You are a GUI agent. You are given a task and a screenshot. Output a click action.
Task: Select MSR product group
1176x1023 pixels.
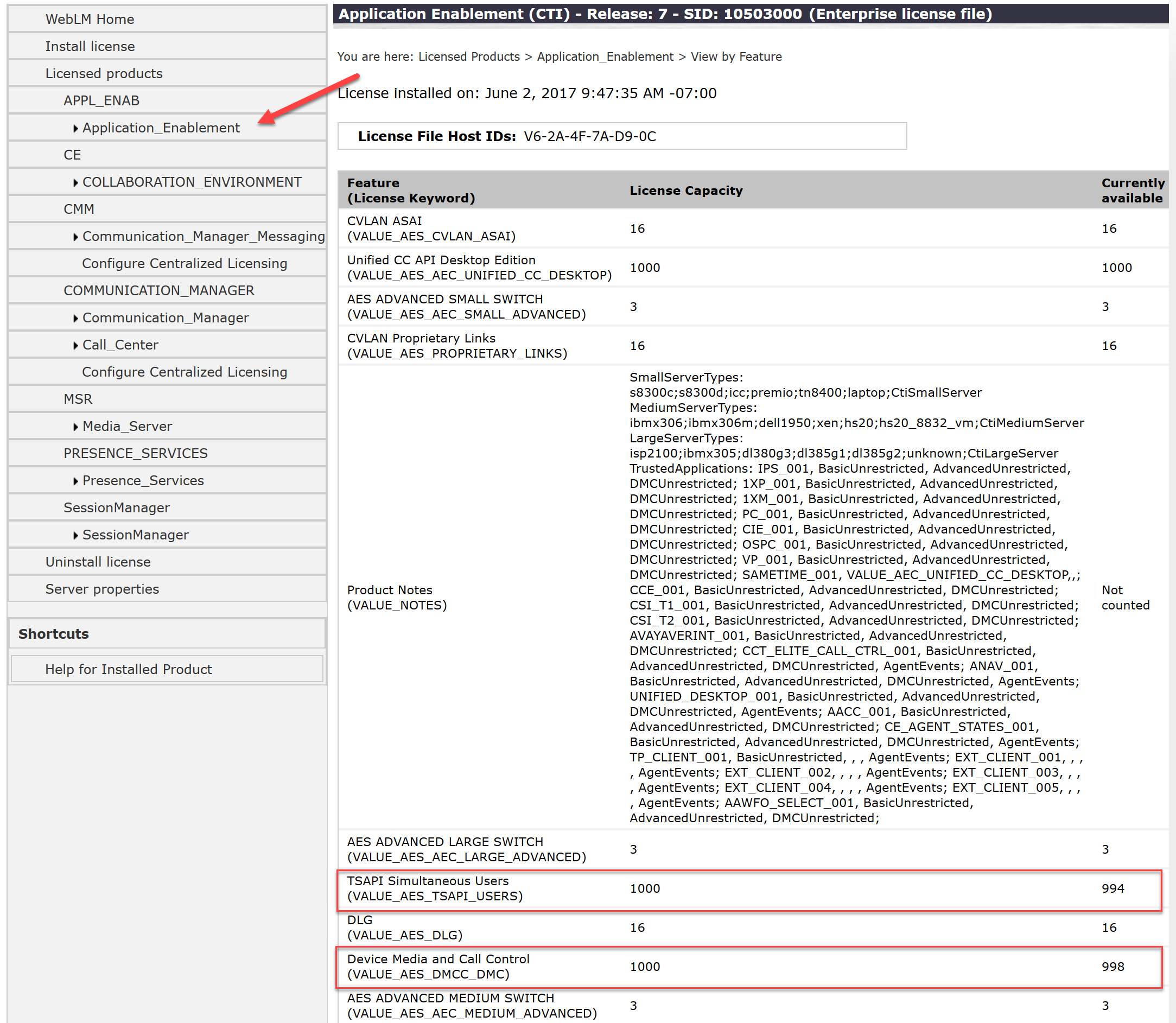(x=78, y=398)
